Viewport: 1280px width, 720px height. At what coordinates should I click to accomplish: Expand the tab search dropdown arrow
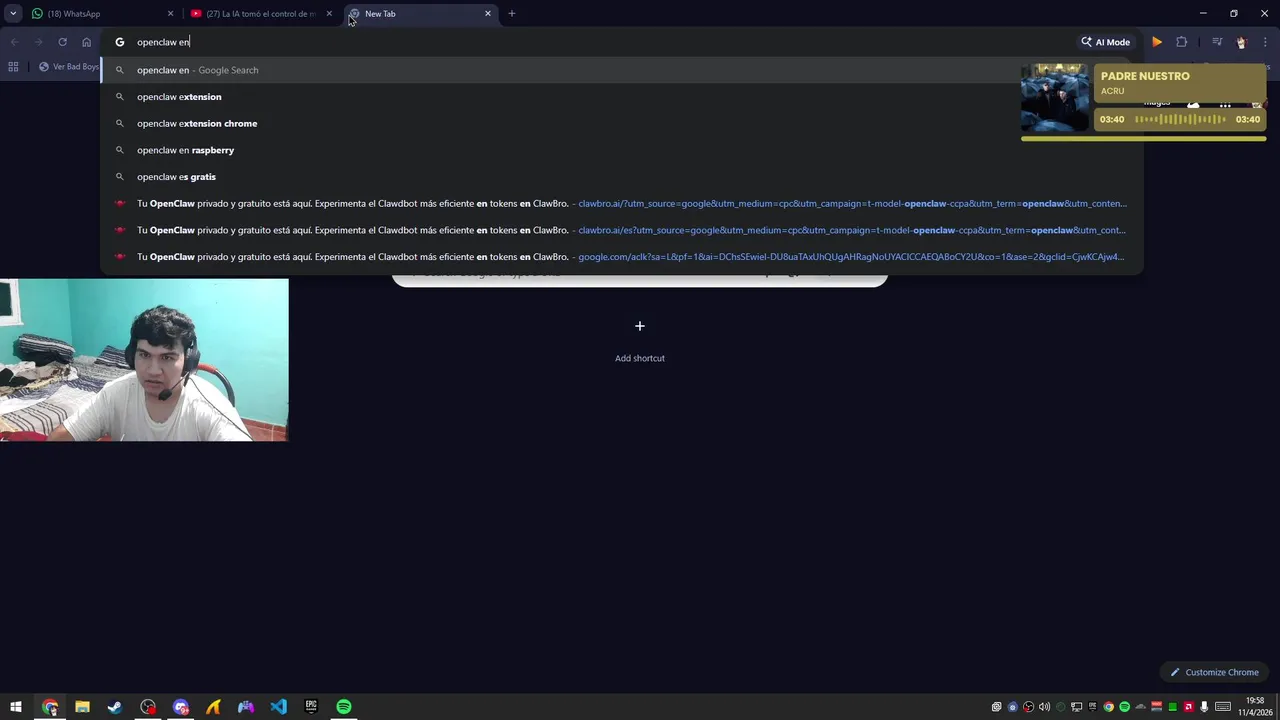click(13, 13)
